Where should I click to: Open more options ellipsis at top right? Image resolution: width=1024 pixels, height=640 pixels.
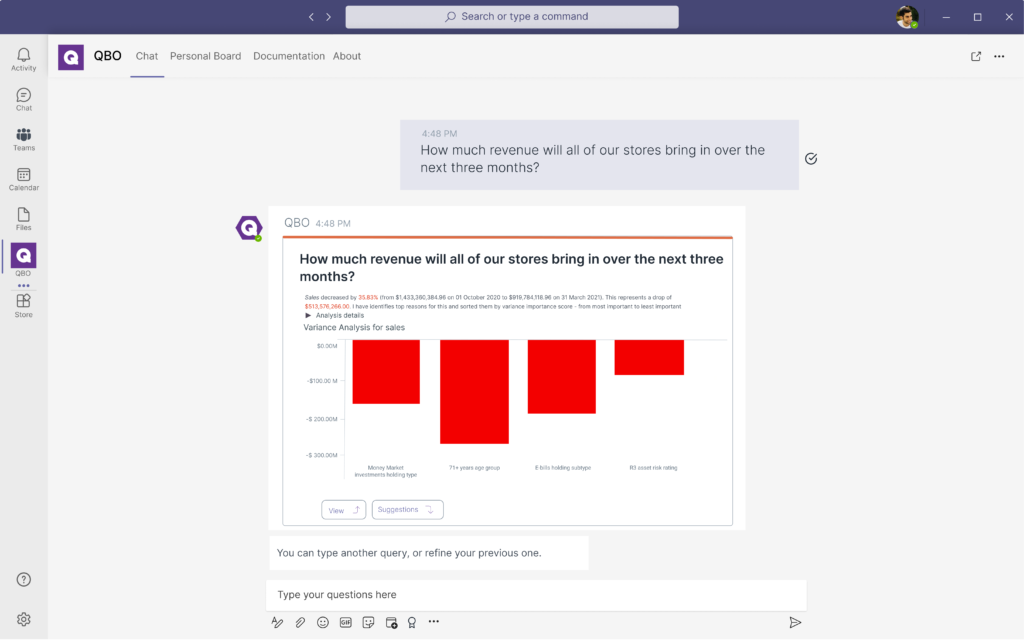pyautogui.click(x=999, y=56)
